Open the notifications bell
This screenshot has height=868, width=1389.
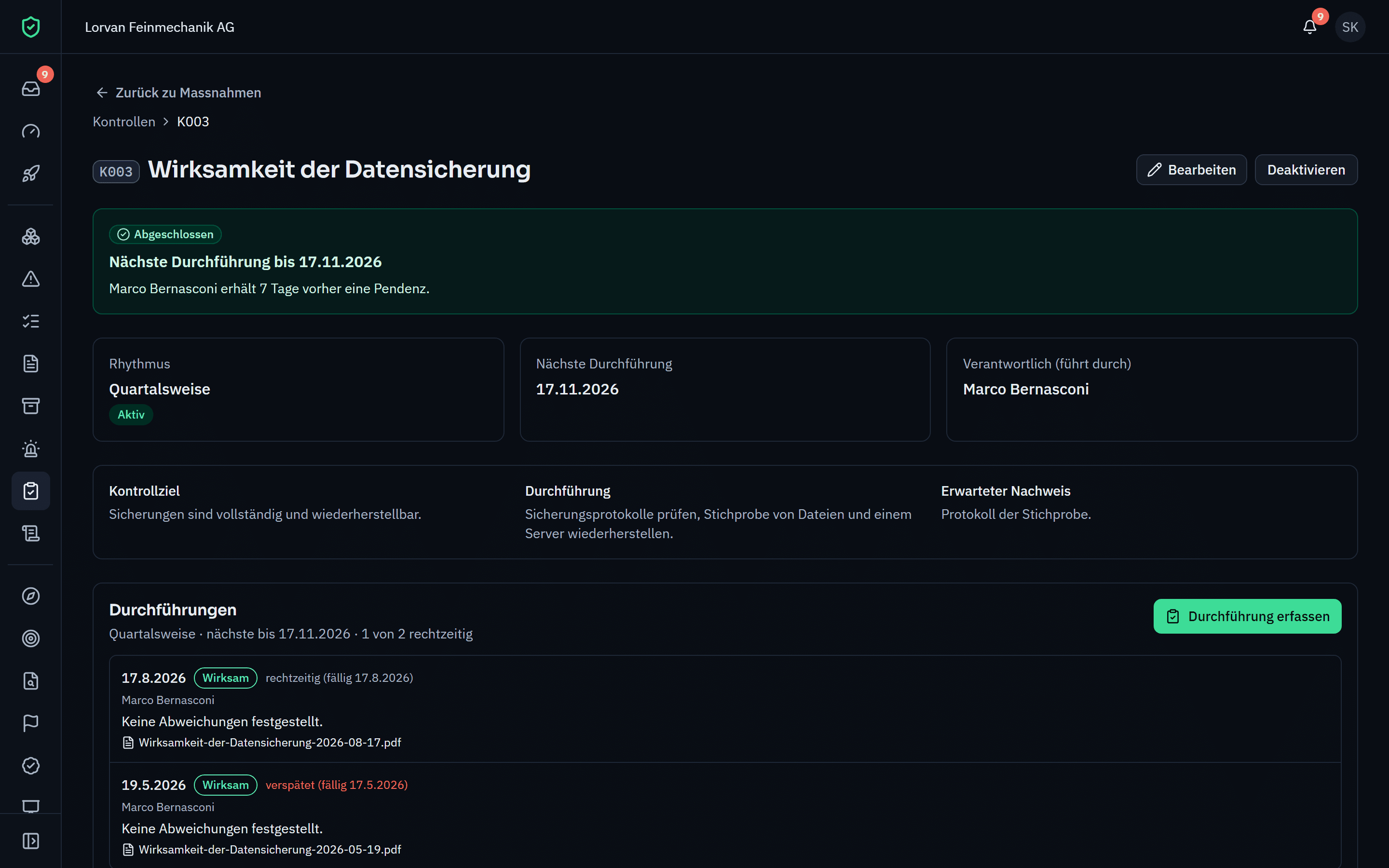[x=1309, y=27]
